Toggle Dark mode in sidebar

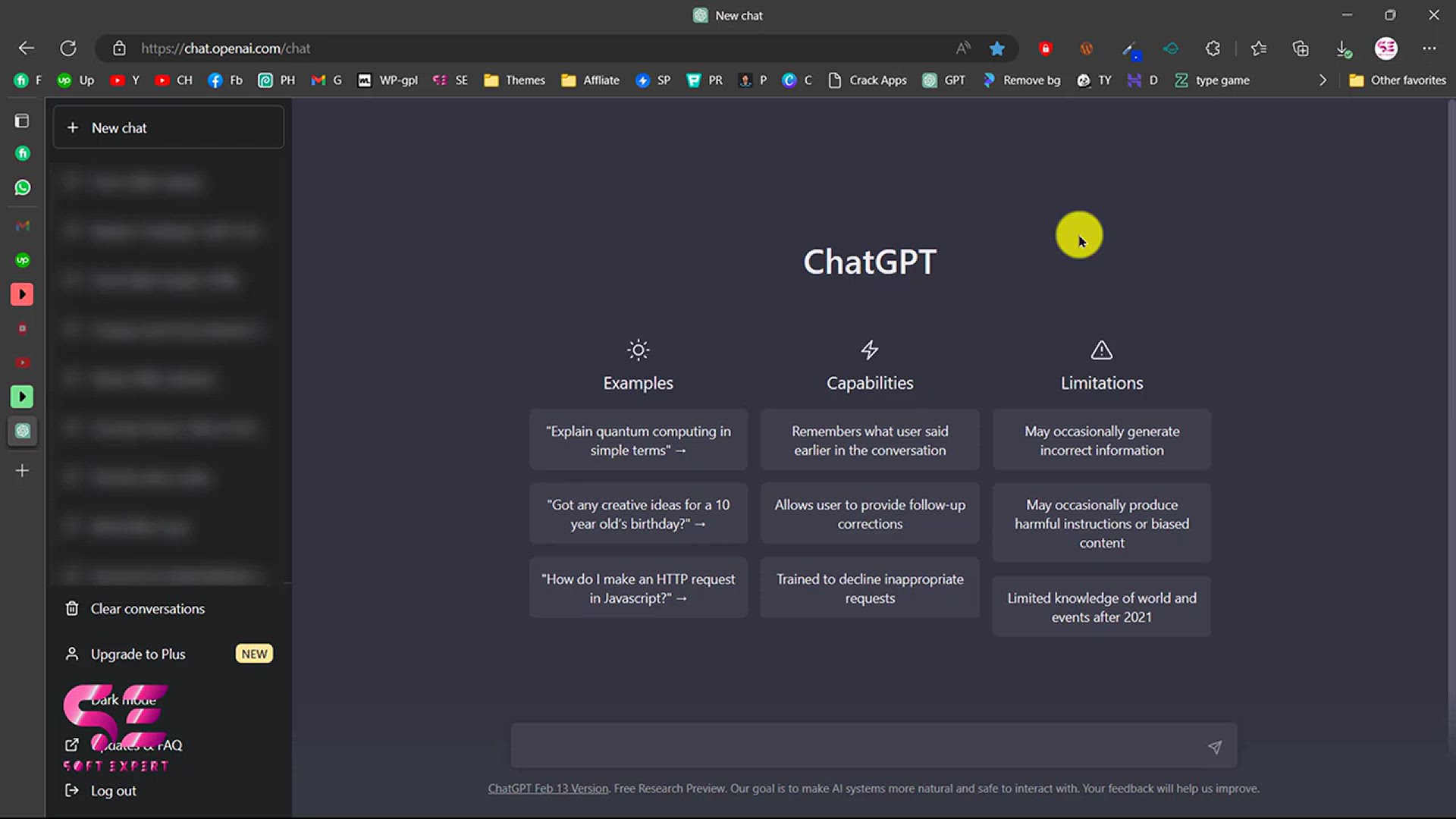pyautogui.click(x=123, y=700)
